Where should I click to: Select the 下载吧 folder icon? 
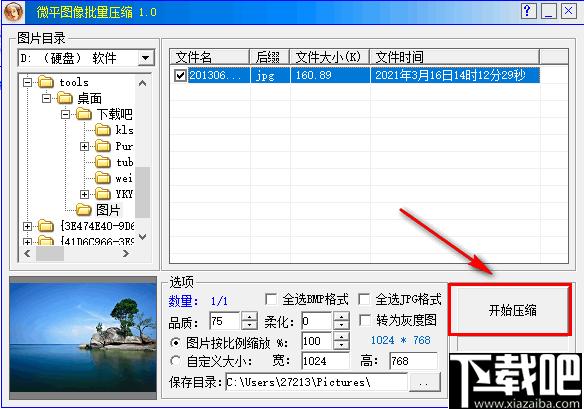point(84,114)
